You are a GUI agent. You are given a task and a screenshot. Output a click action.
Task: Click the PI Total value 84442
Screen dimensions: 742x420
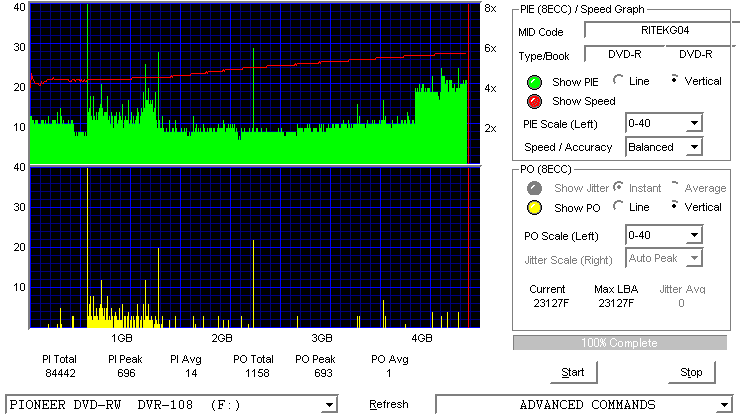(x=60, y=373)
